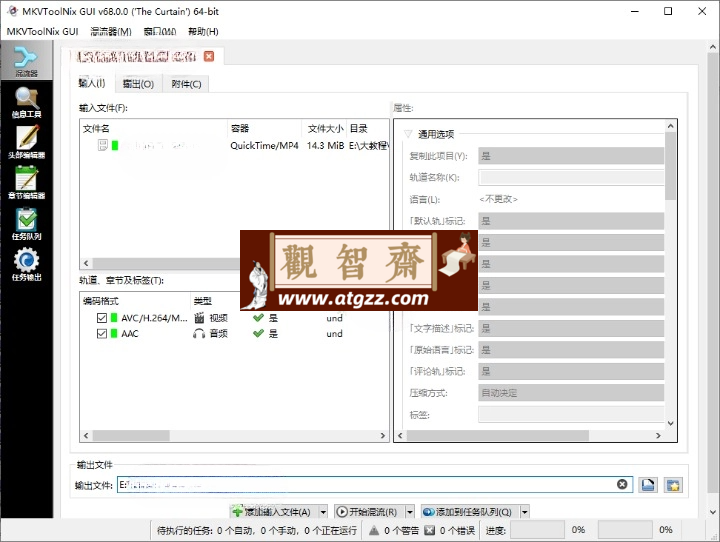Image resolution: width=720 pixels, height=542 pixels.
Task: Click the 添加到任务队列(Q) button
Action: (x=470, y=512)
